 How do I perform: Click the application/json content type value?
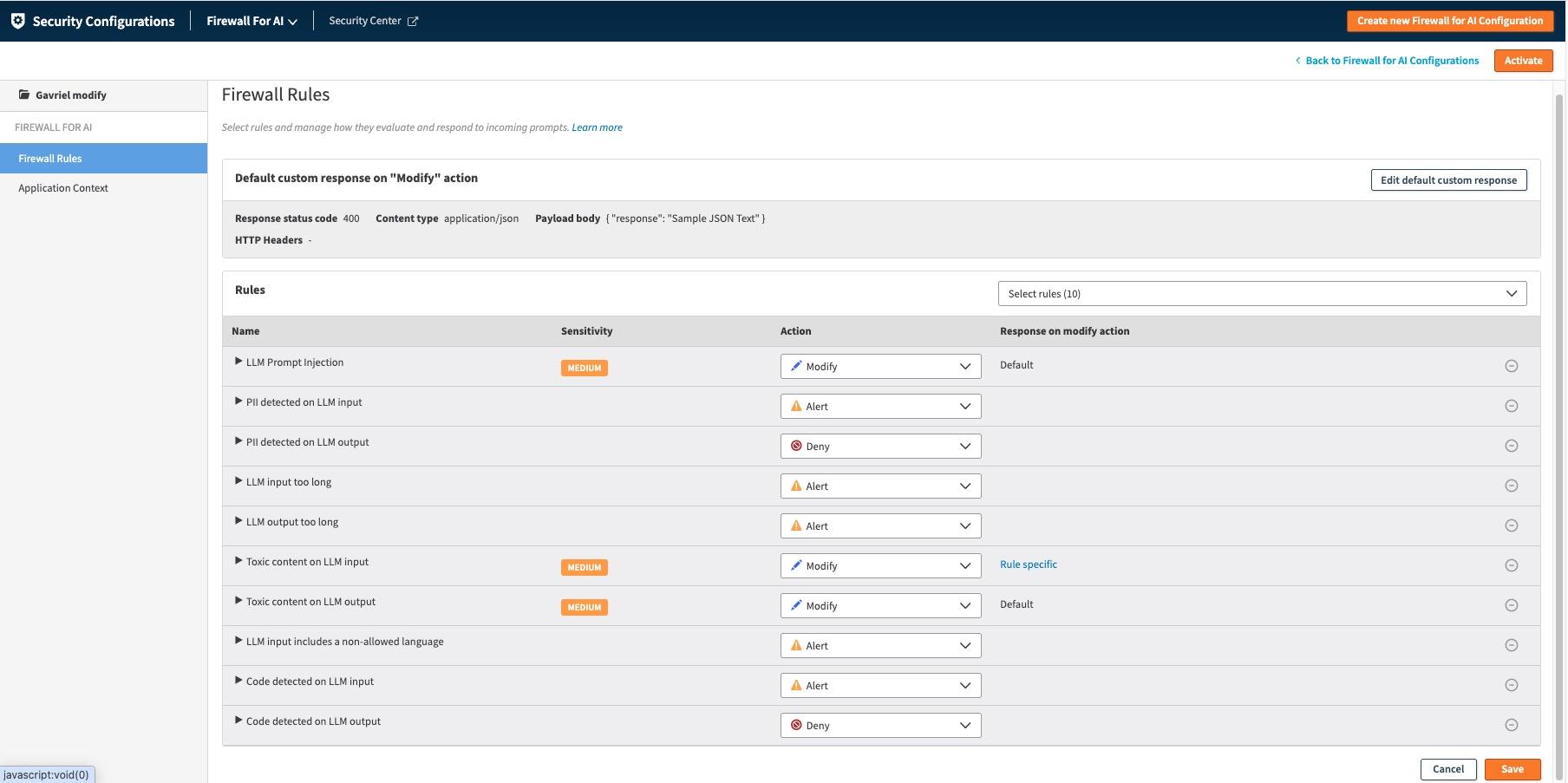pyautogui.click(x=481, y=219)
